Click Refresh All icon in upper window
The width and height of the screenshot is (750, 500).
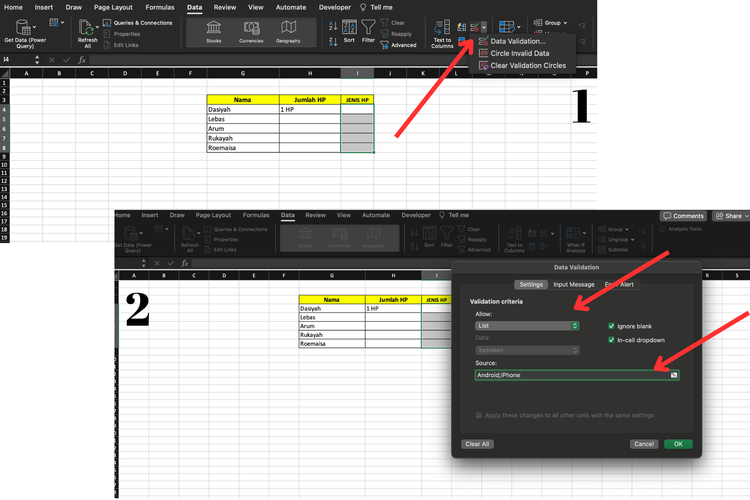86,28
